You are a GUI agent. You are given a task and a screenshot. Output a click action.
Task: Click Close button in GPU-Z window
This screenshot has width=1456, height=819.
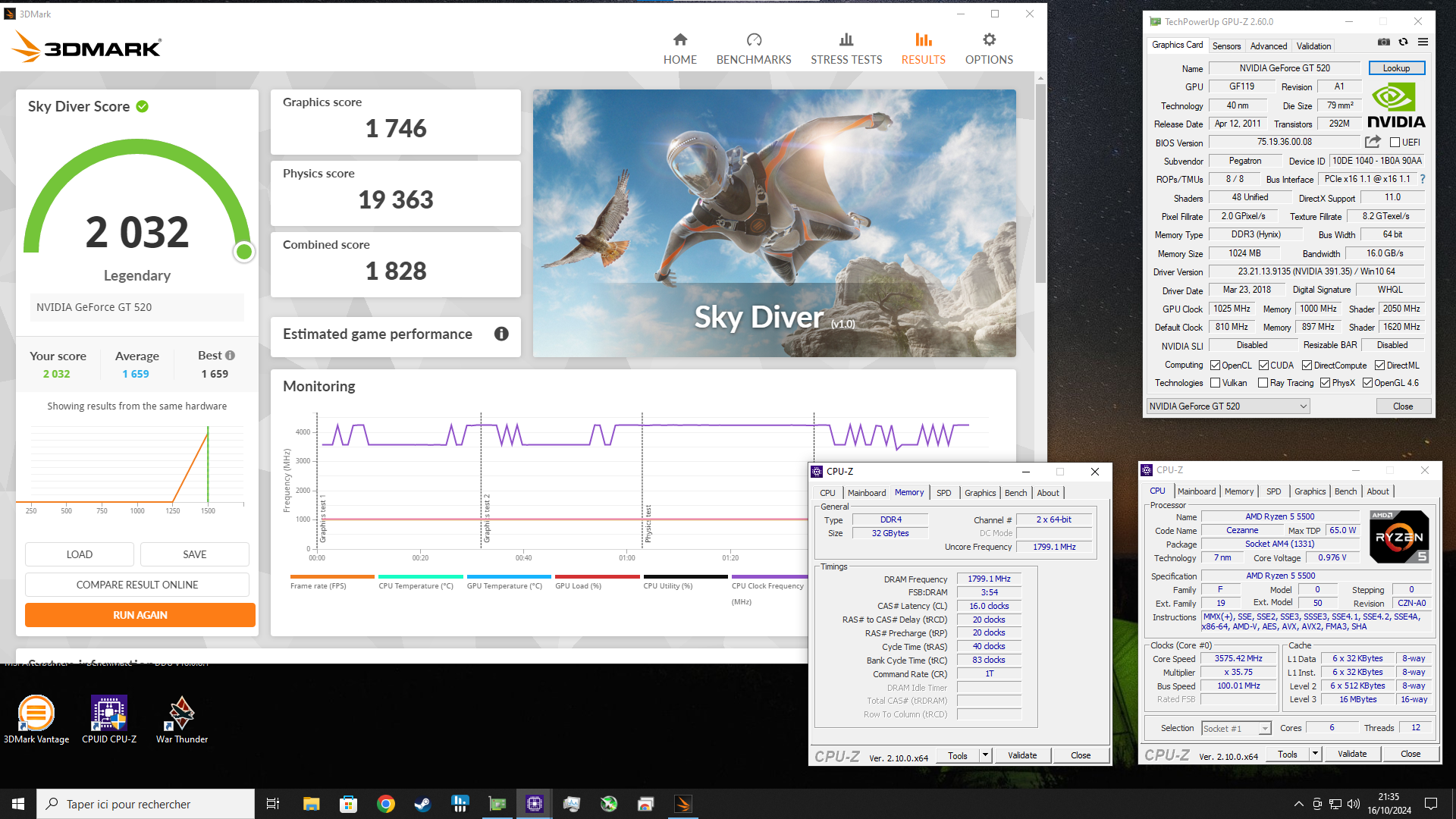(x=1403, y=406)
